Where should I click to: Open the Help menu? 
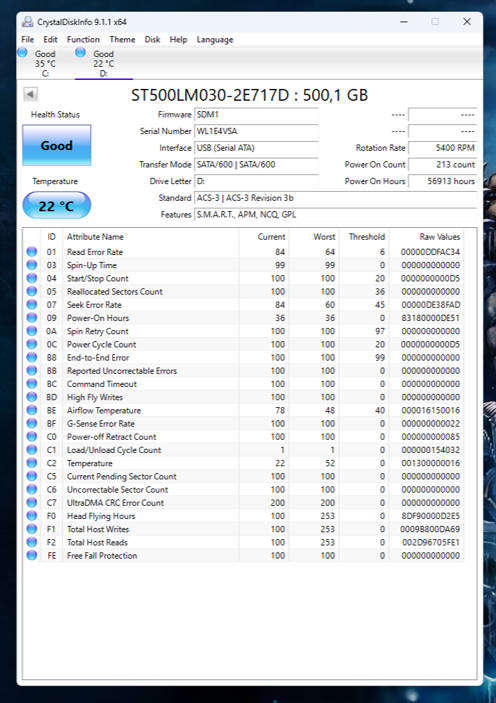178,39
